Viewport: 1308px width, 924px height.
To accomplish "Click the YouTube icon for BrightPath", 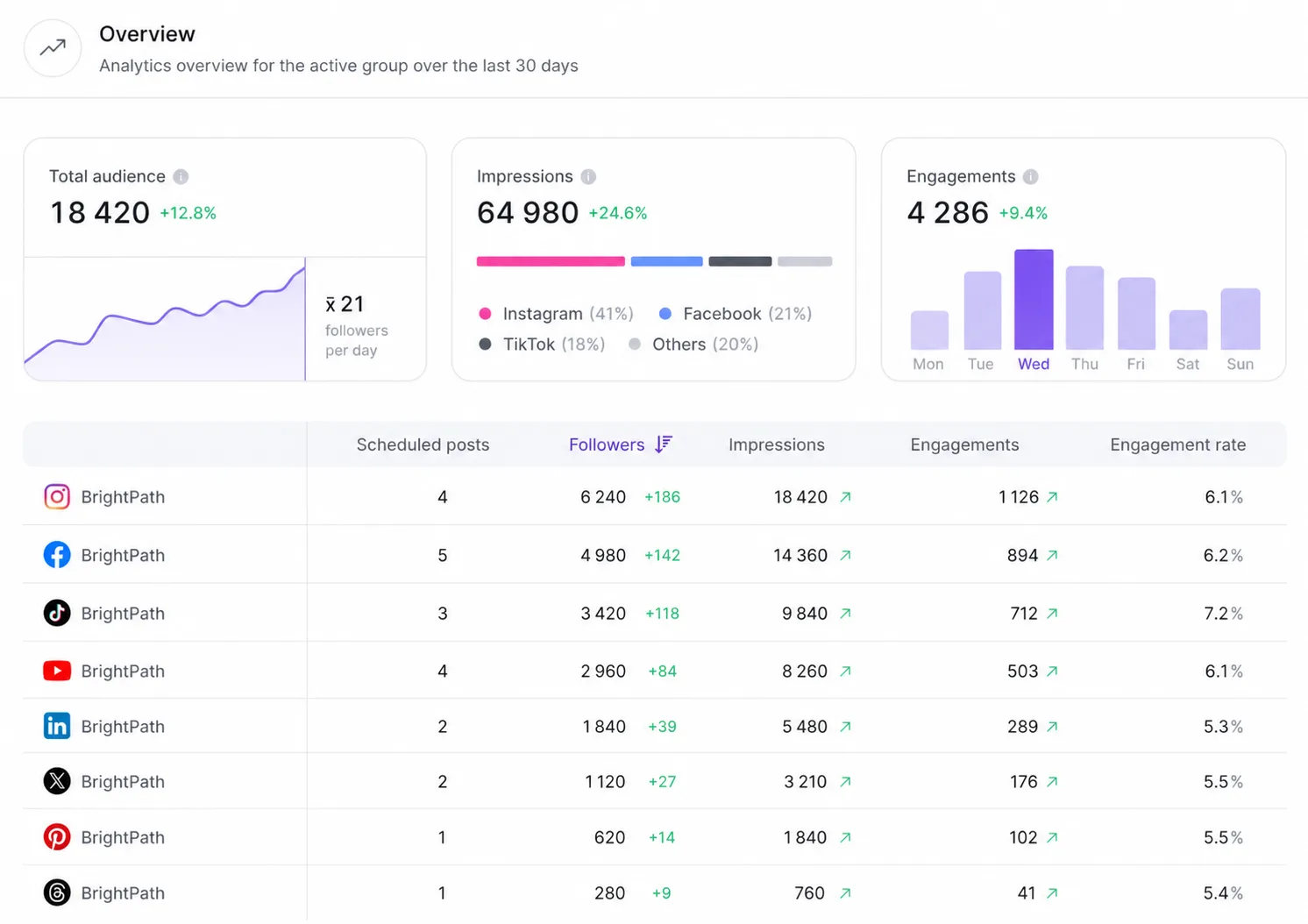I will coord(57,671).
